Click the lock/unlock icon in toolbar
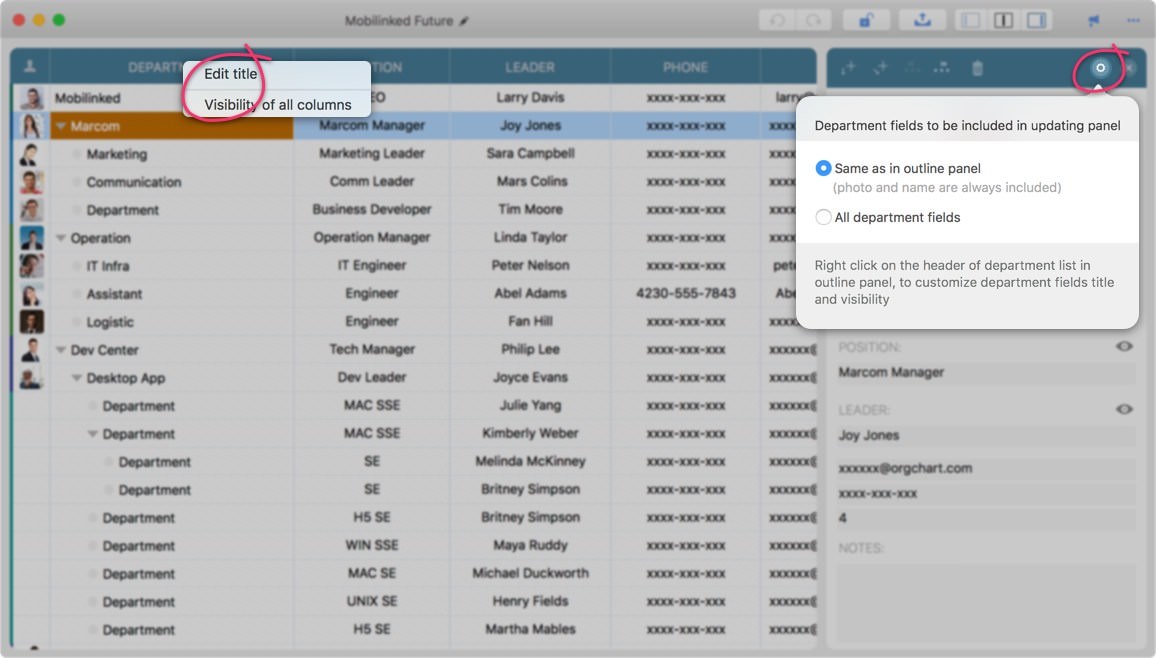This screenshot has width=1156, height=658. click(x=866, y=20)
